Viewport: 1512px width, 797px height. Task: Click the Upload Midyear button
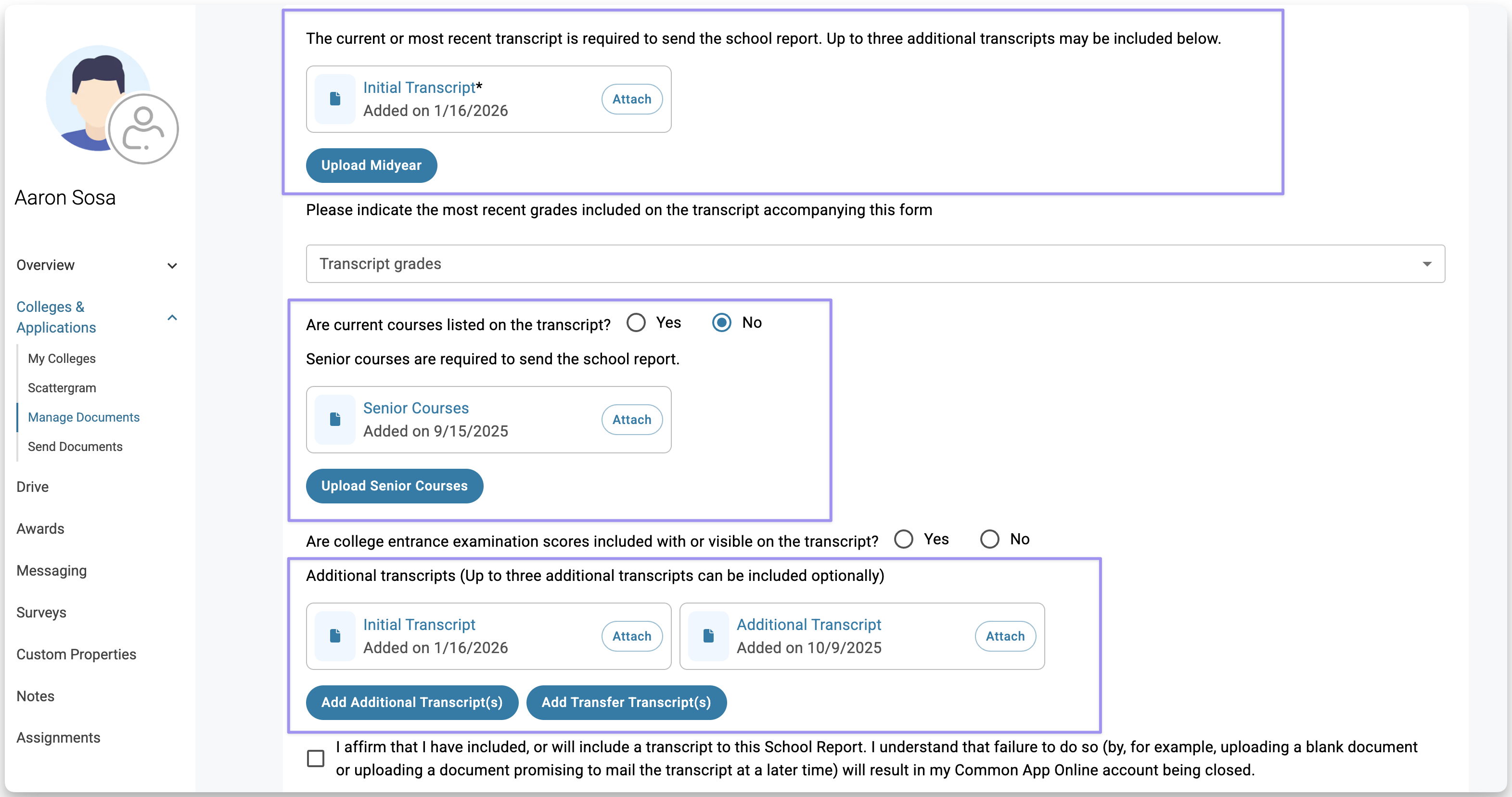371,166
